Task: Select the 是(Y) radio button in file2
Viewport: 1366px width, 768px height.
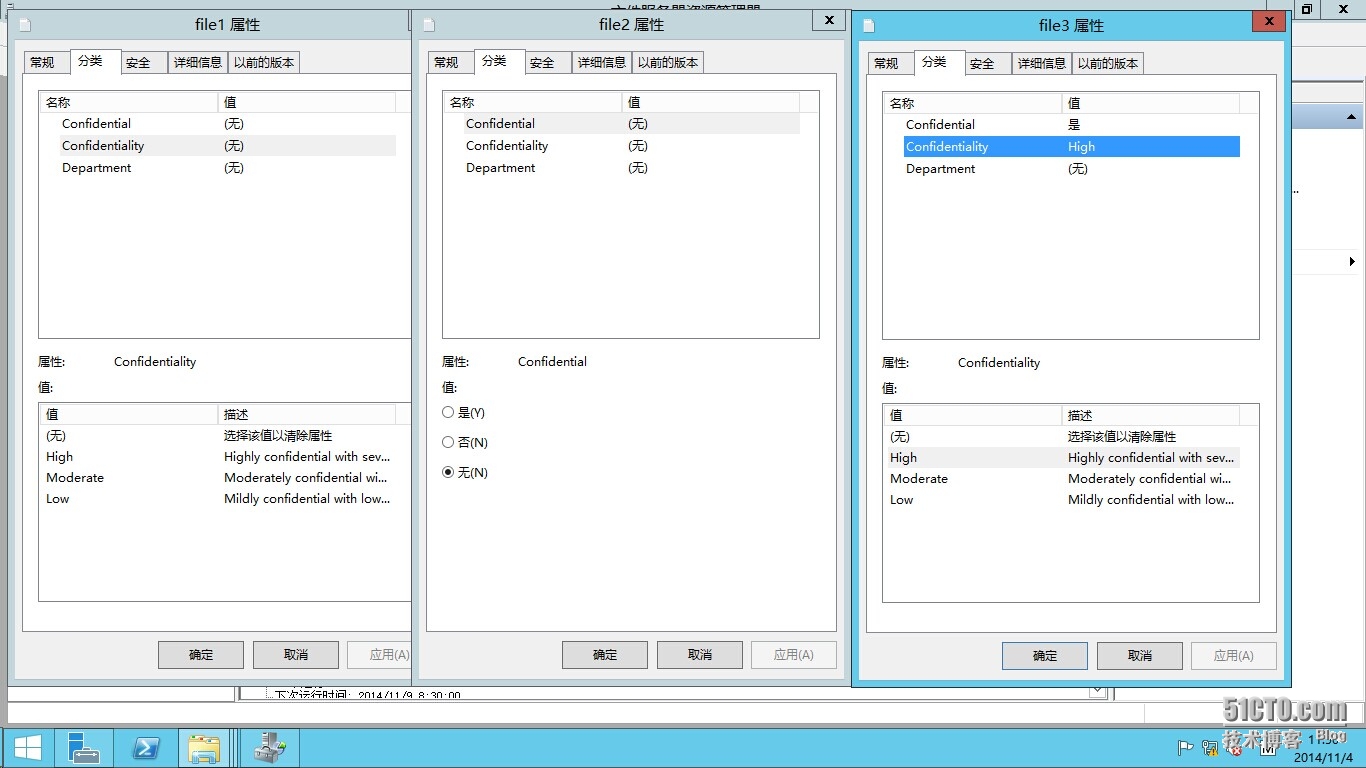Action: click(464, 412)
